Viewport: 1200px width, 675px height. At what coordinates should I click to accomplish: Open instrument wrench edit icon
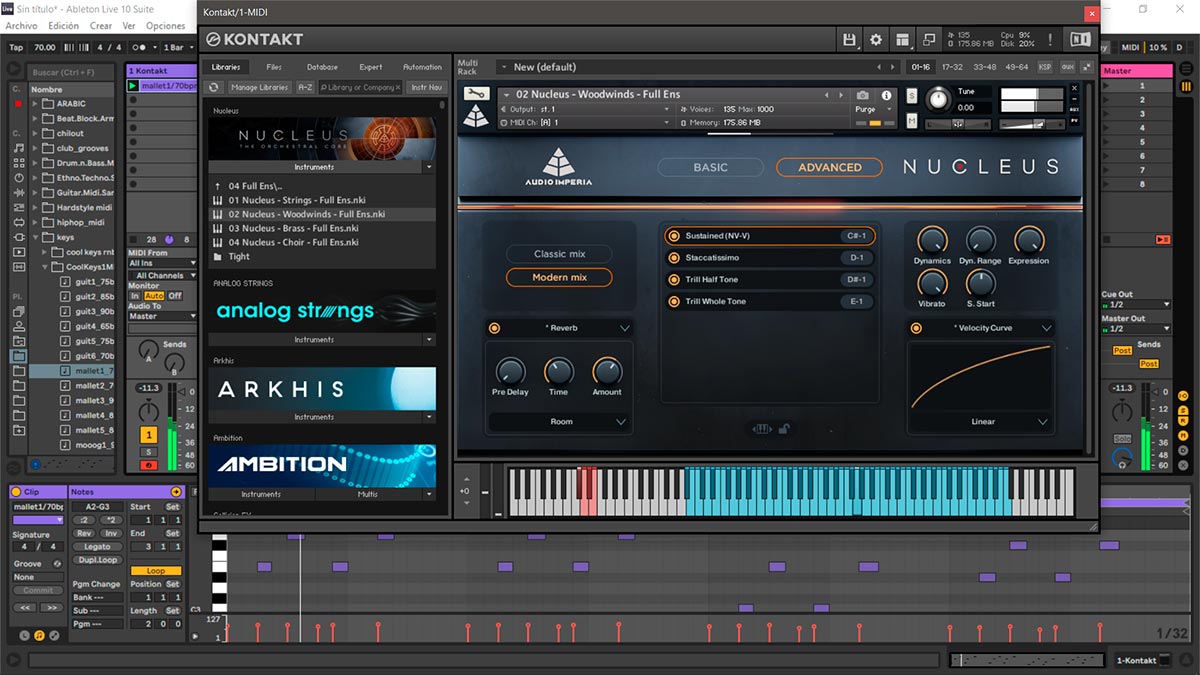click(476, 94)
